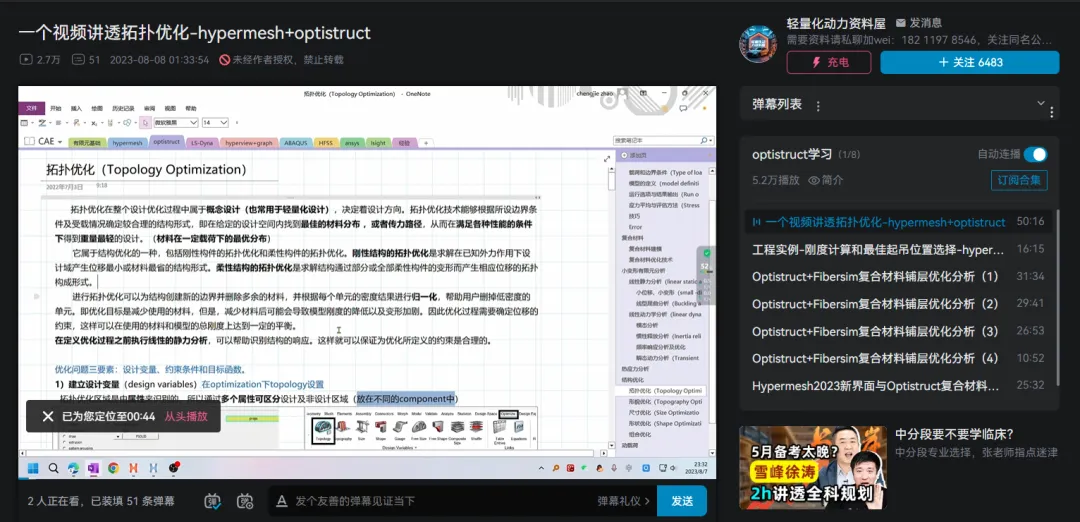Toggle the danmaku display switch icon
Image resolution: width=1080 pixels, height=522 pixels.
tap(214, 501)
